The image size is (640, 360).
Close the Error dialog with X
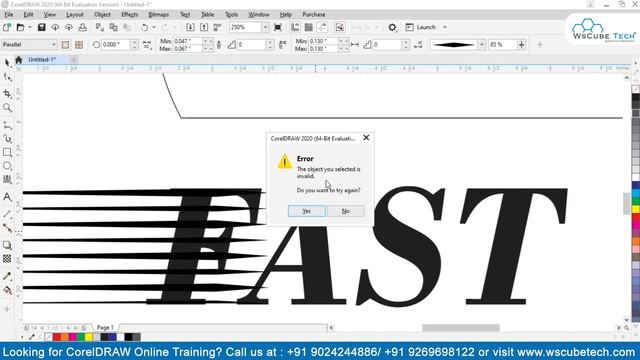(x=366, y=138)
